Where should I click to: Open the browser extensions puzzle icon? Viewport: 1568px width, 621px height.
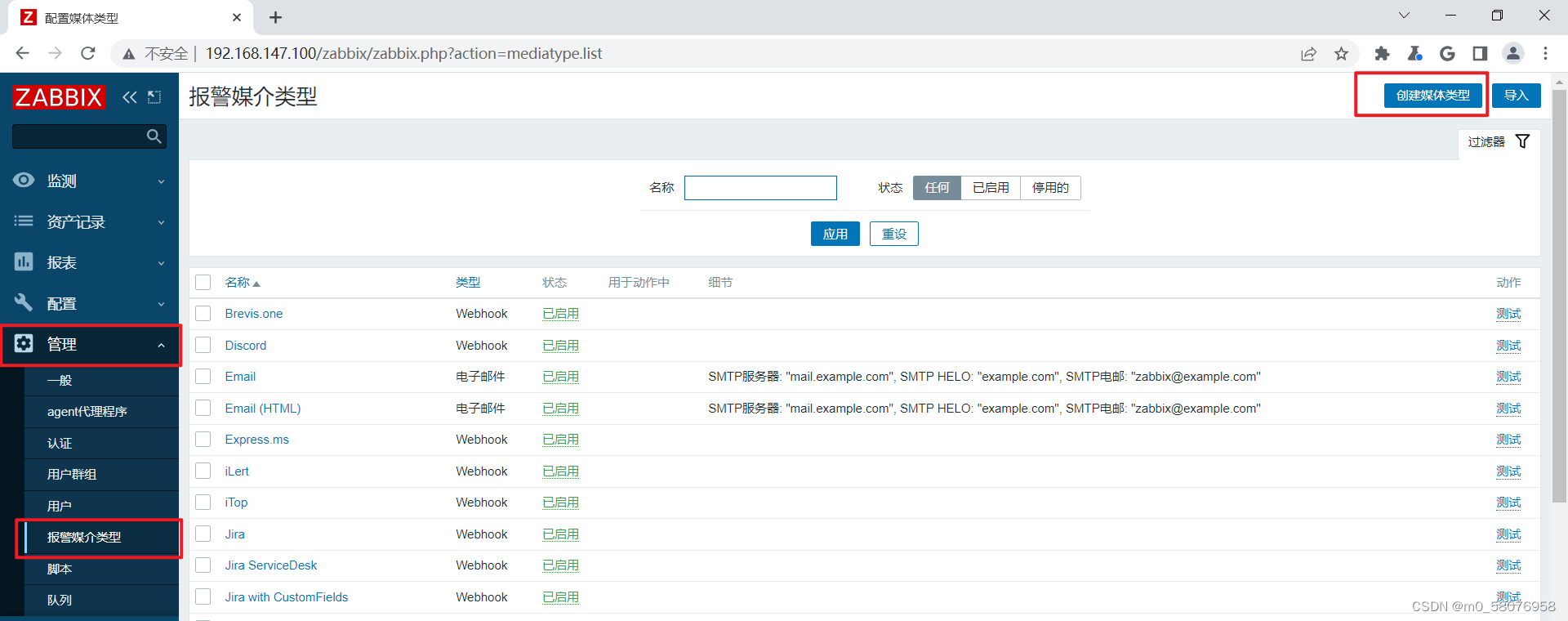(x=1382, y=53)
